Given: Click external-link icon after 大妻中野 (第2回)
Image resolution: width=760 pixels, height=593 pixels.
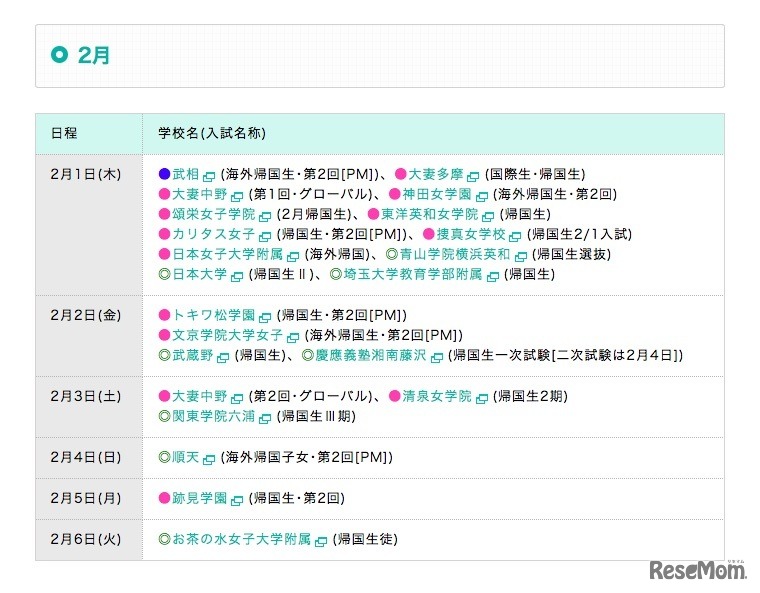Looking at the screenshot, I should [237, 398].
